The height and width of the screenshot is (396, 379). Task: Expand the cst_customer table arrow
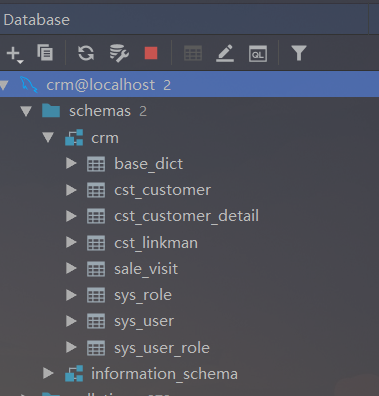coord(71,190)
